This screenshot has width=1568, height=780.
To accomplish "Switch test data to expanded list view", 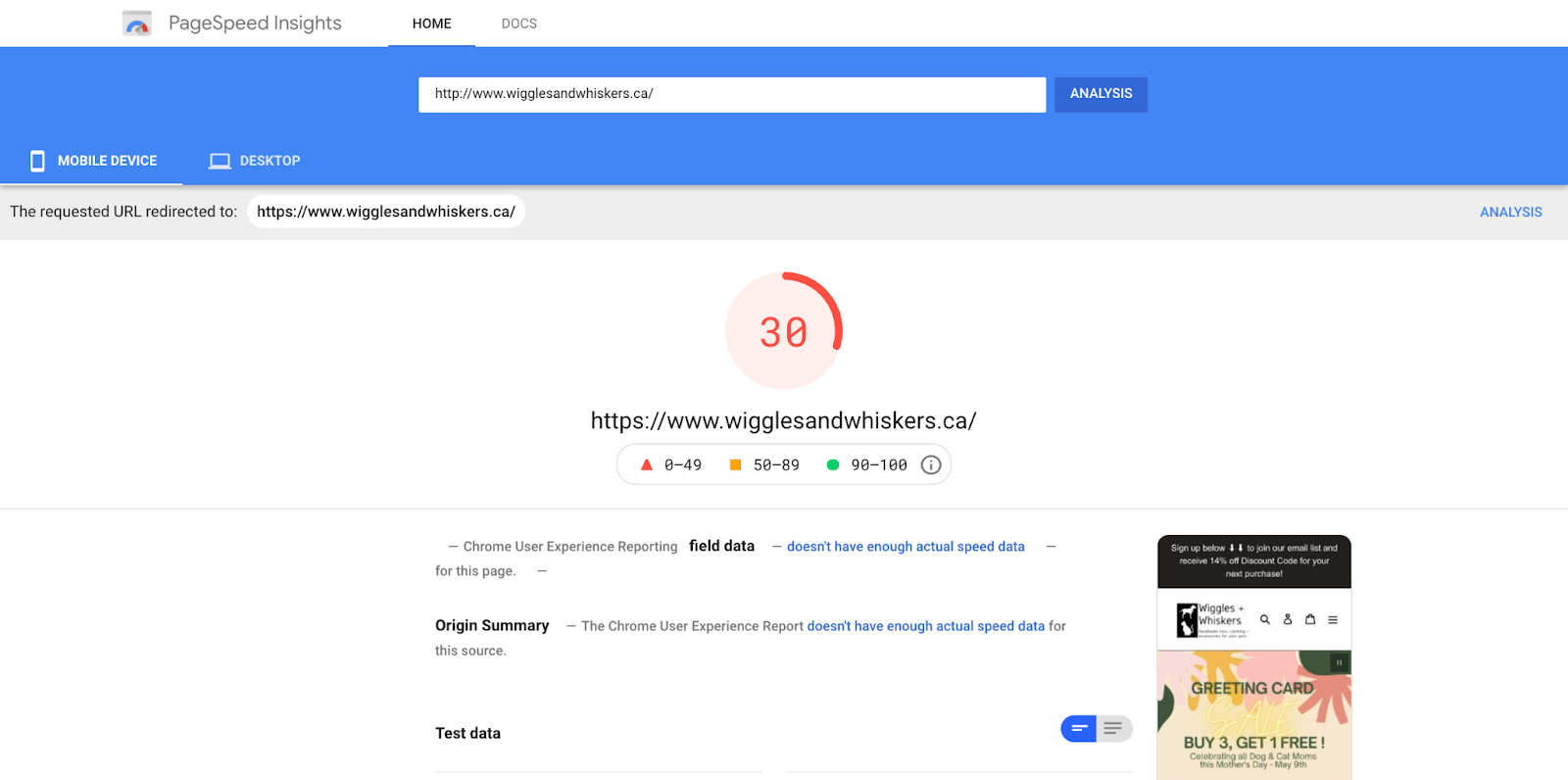I will coord(1113,728).
